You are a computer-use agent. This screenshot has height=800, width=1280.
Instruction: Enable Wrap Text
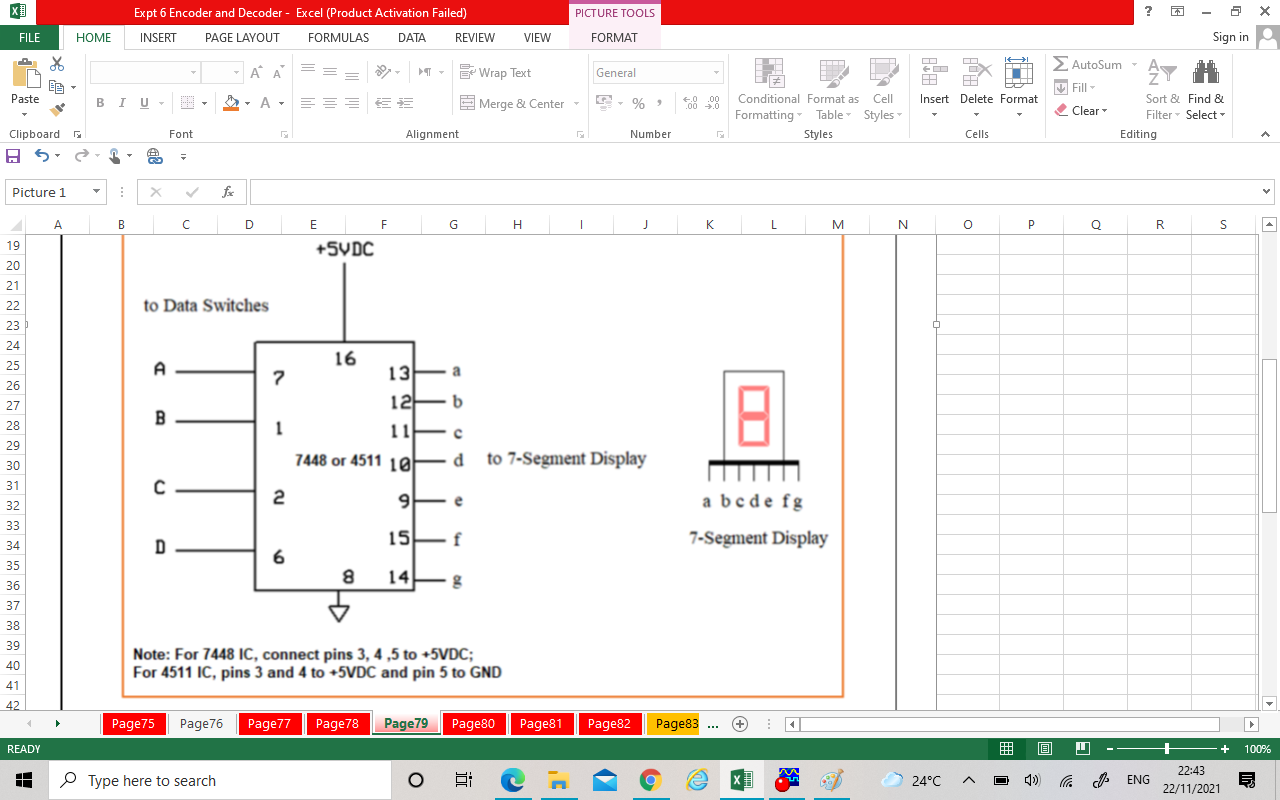pos(496,72)
